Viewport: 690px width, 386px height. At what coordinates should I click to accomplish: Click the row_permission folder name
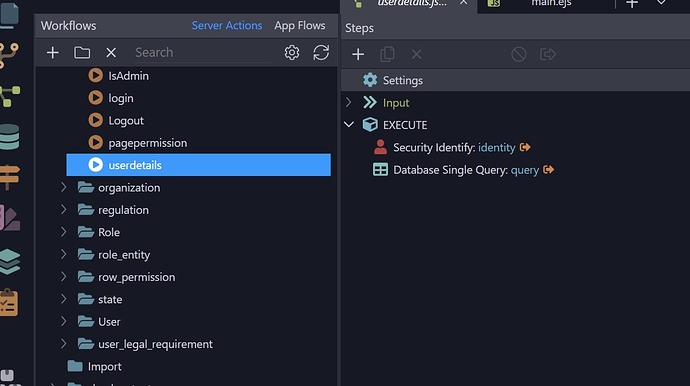point(136,277)
